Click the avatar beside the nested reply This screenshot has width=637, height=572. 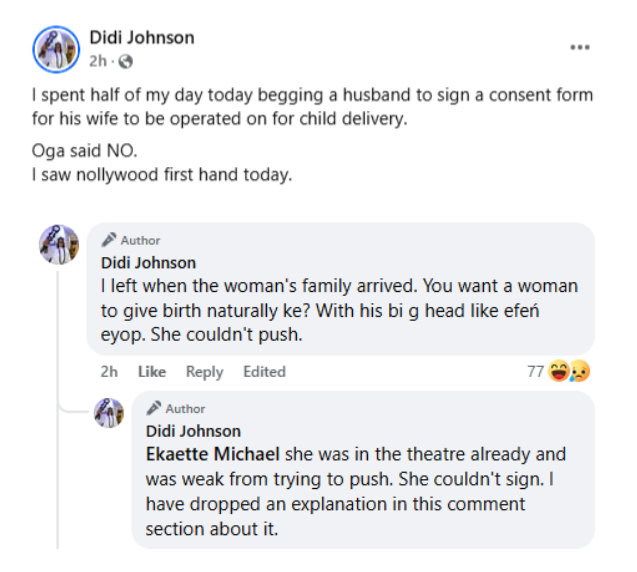pos(108,412)
